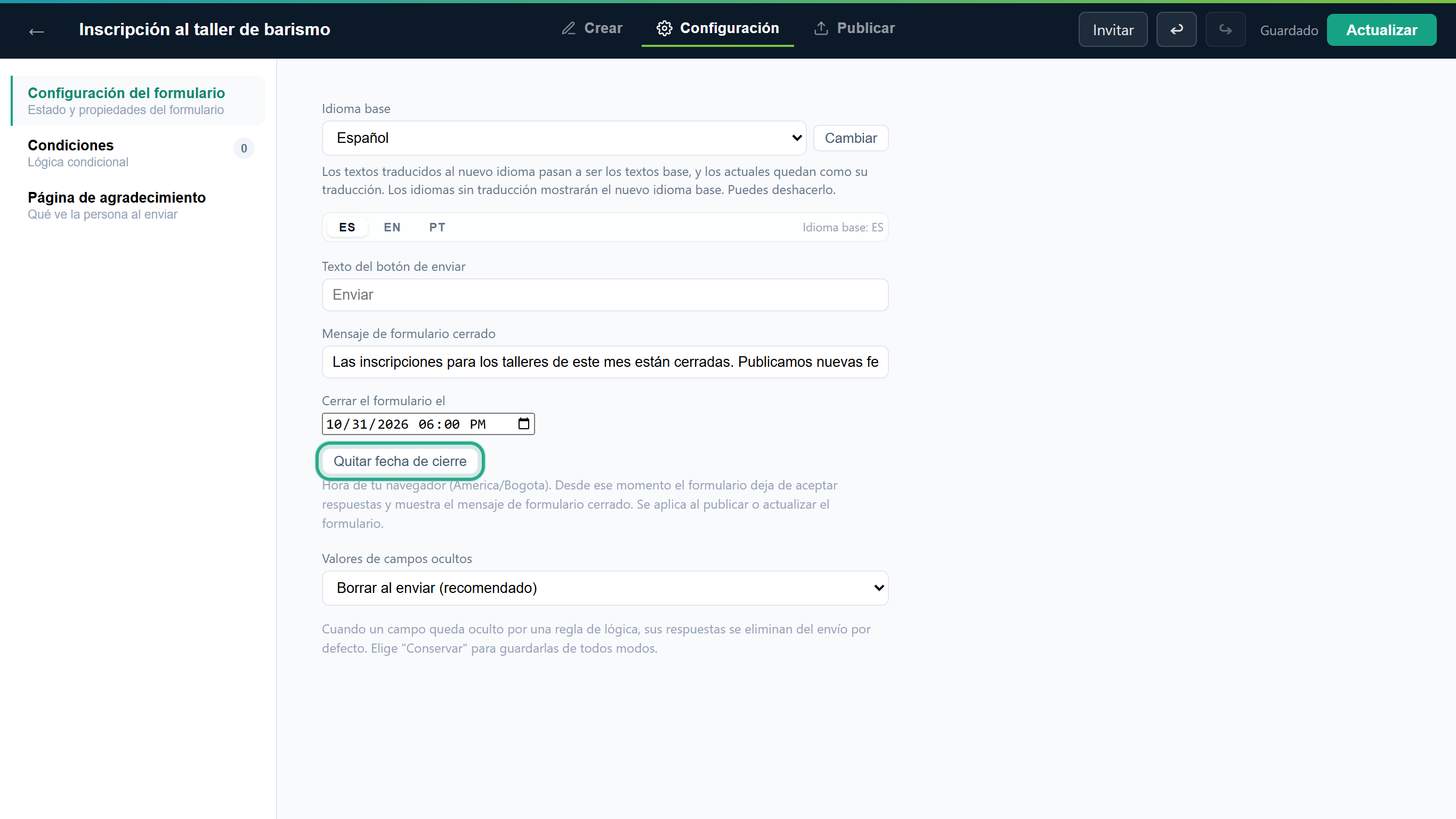Click the 'Idioma base: ES' label
This screenshot has width=1456, height=819.
click(842, 227)
